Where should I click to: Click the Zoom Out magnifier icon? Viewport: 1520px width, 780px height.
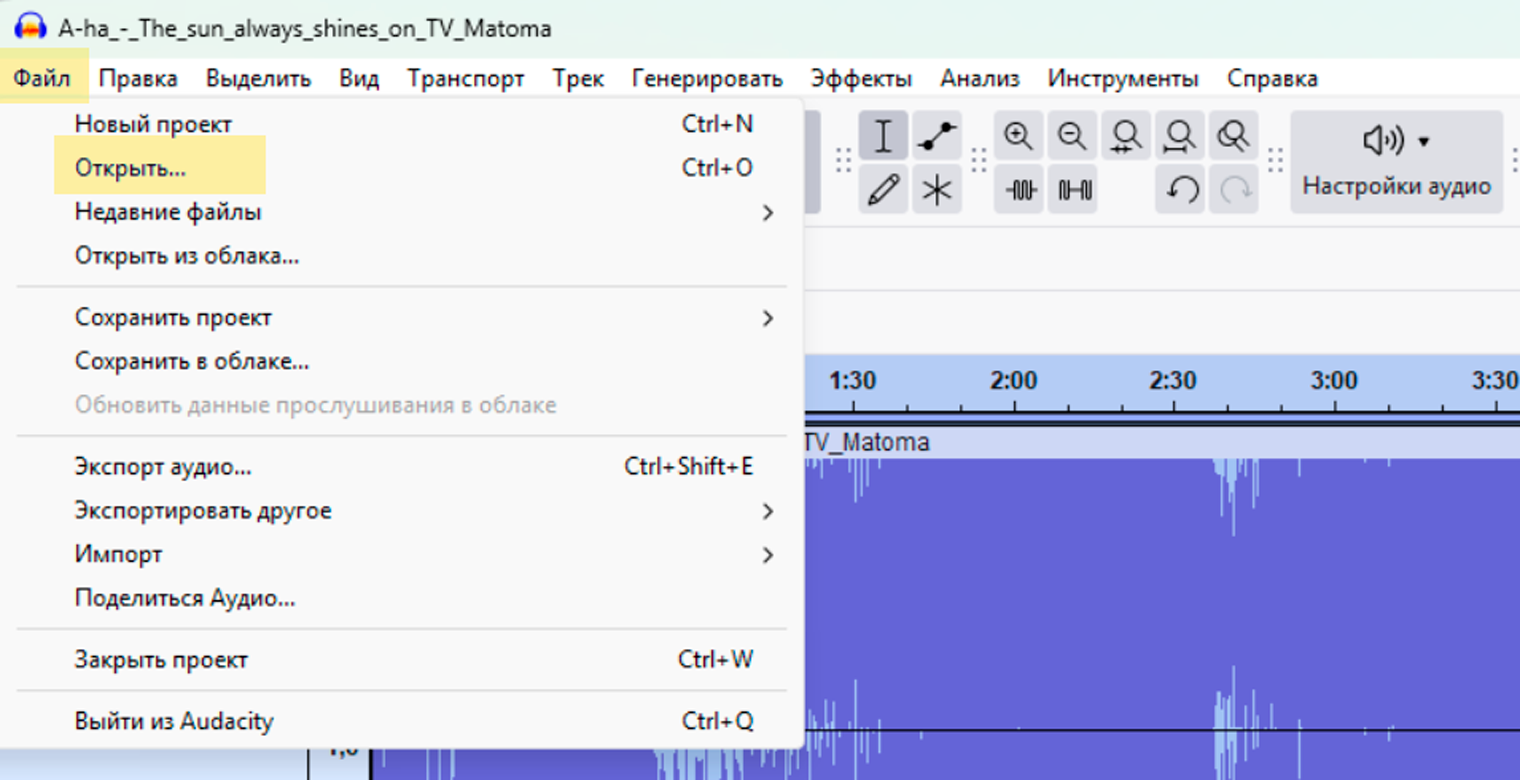[x=1073, y=136]
